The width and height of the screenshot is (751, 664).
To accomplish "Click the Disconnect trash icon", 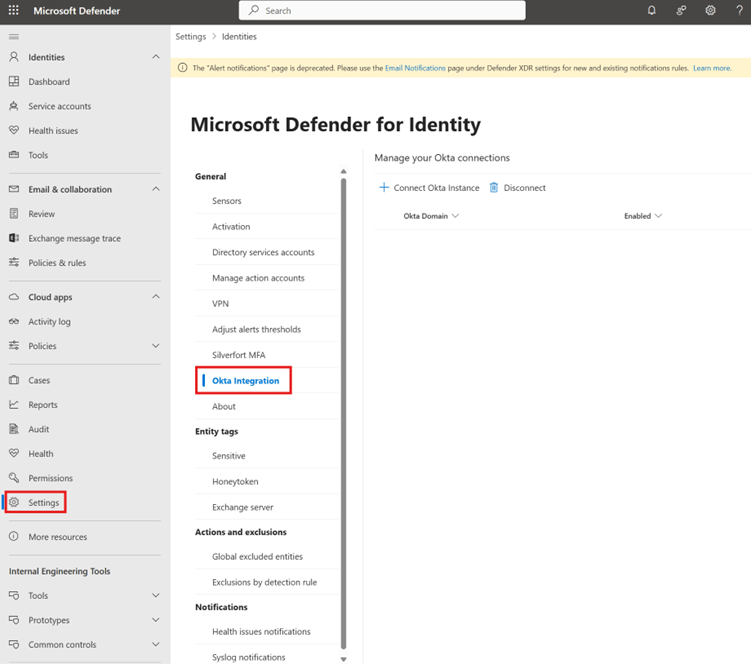I will point(493,188).
